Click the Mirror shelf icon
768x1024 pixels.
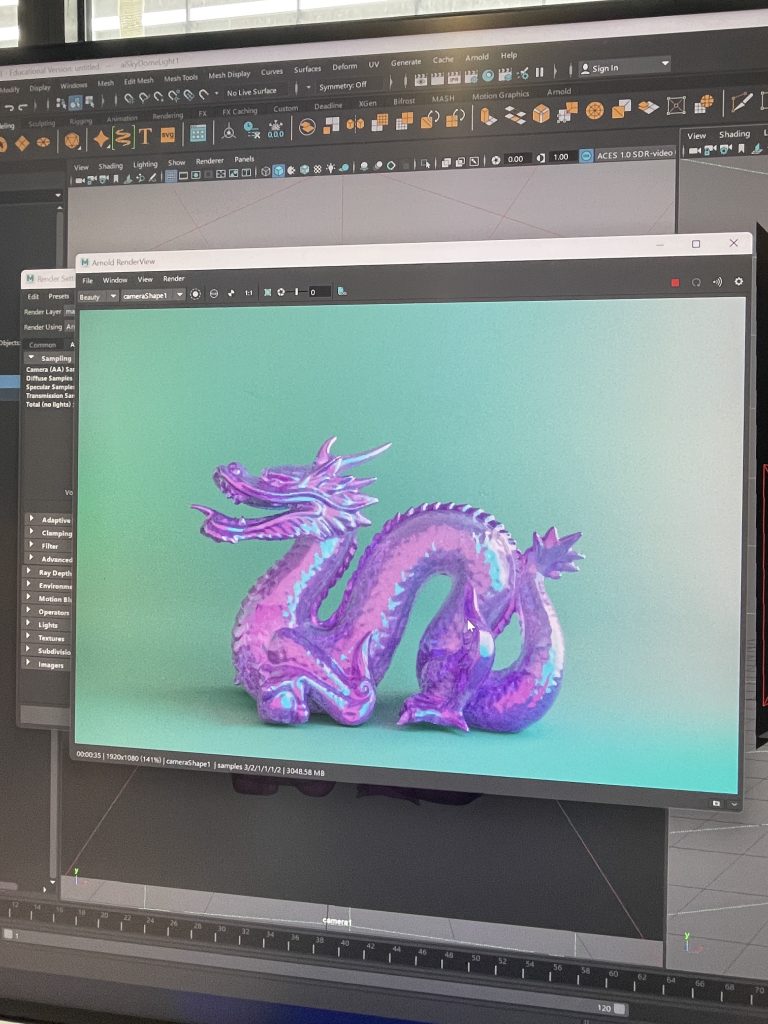[355, 123]
